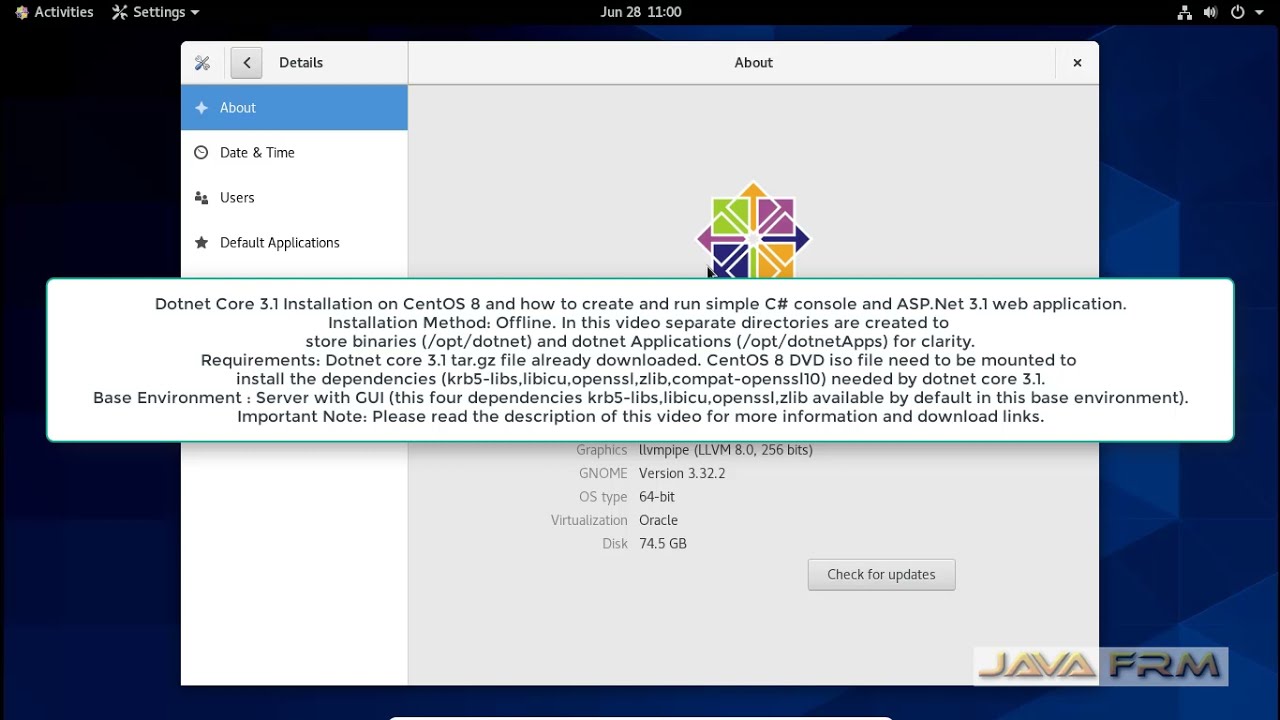
Task: Click the power icon in top bar
Action: coord(1237,12)
